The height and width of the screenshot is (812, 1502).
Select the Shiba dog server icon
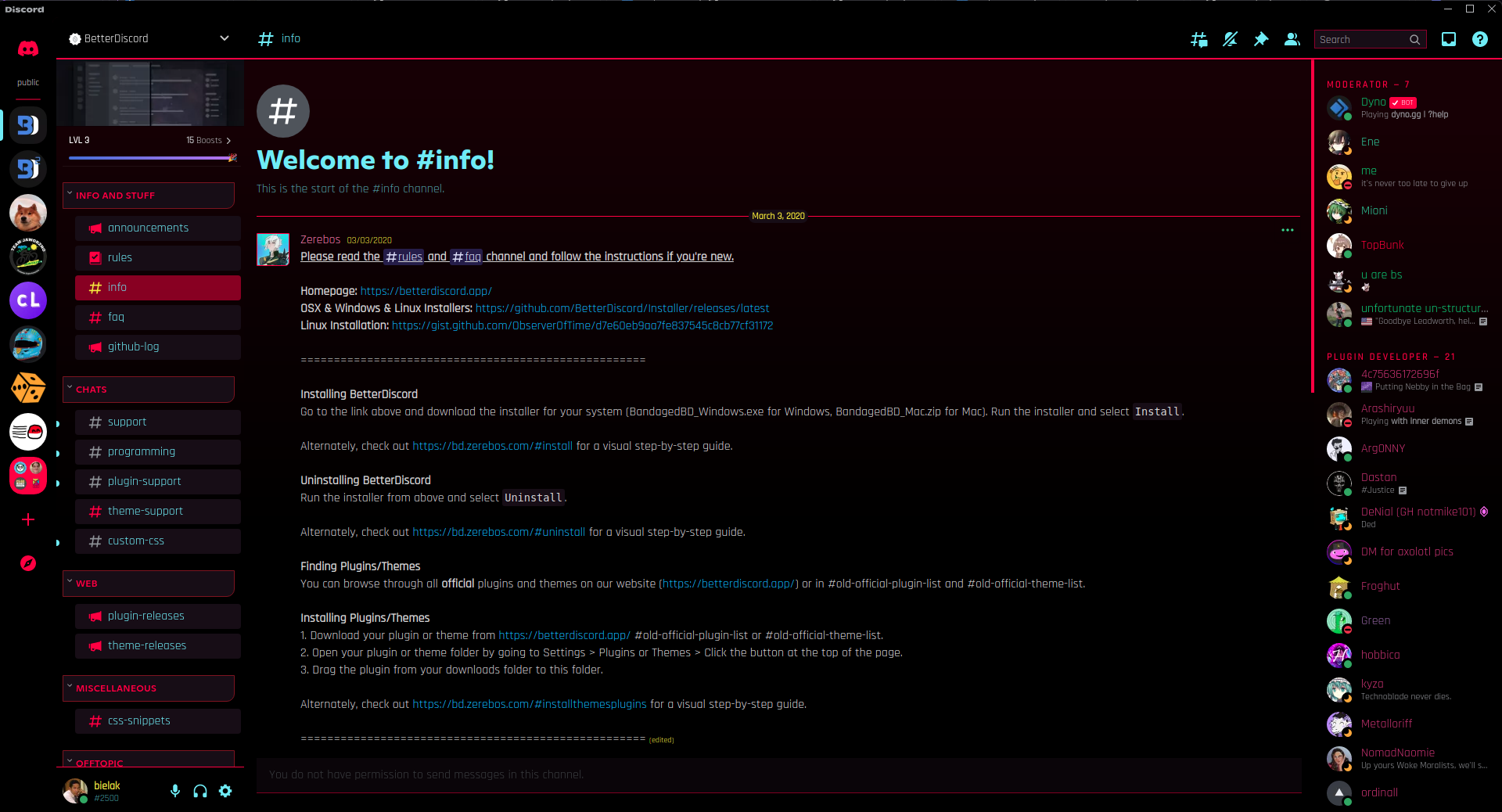point(28,213)
